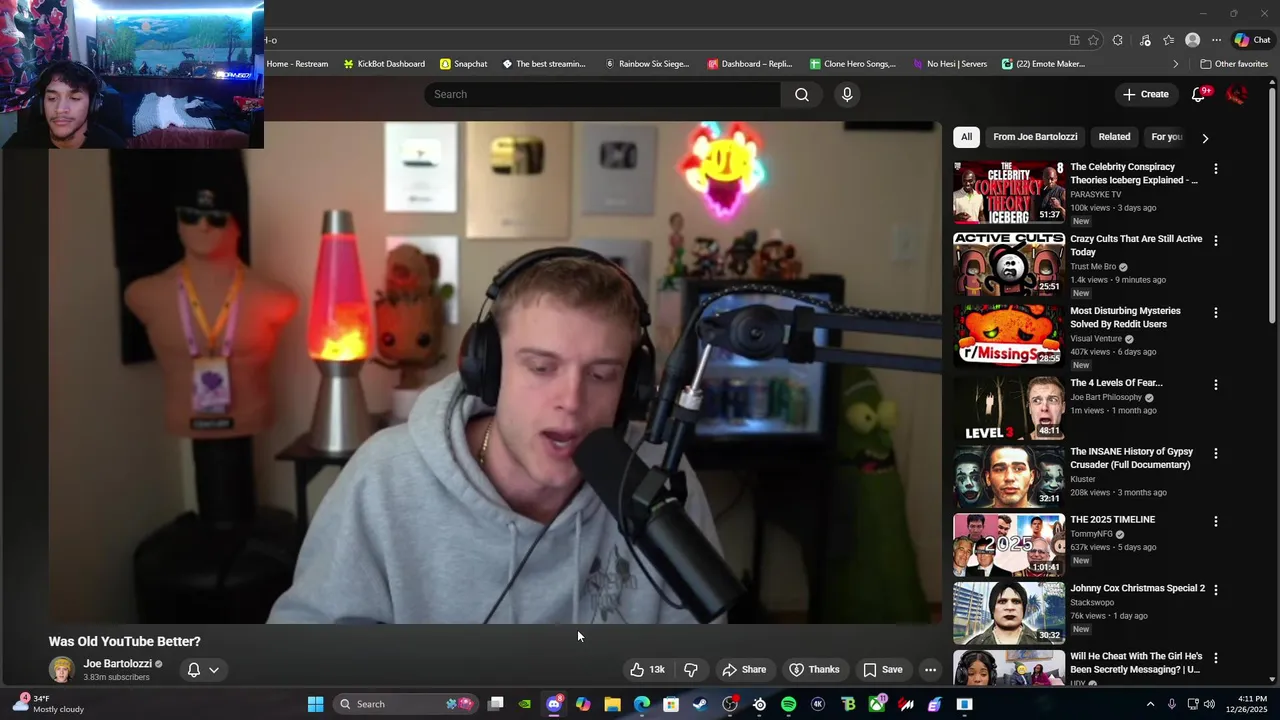Expand more favorites bar chevron
The height and width of the screenshot is (720, 1280).
coord(1175,64)
